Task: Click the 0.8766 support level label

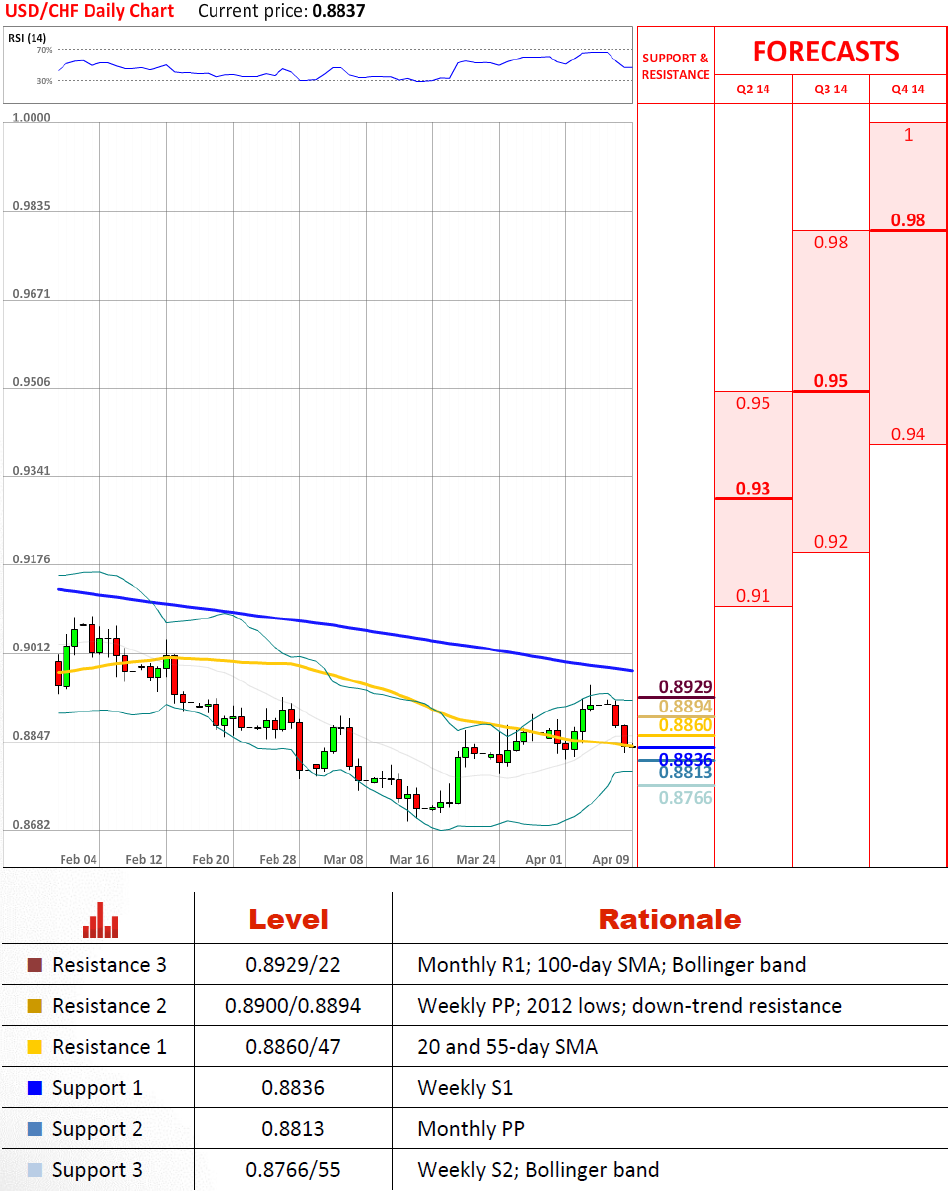Action: coord(685,798)
